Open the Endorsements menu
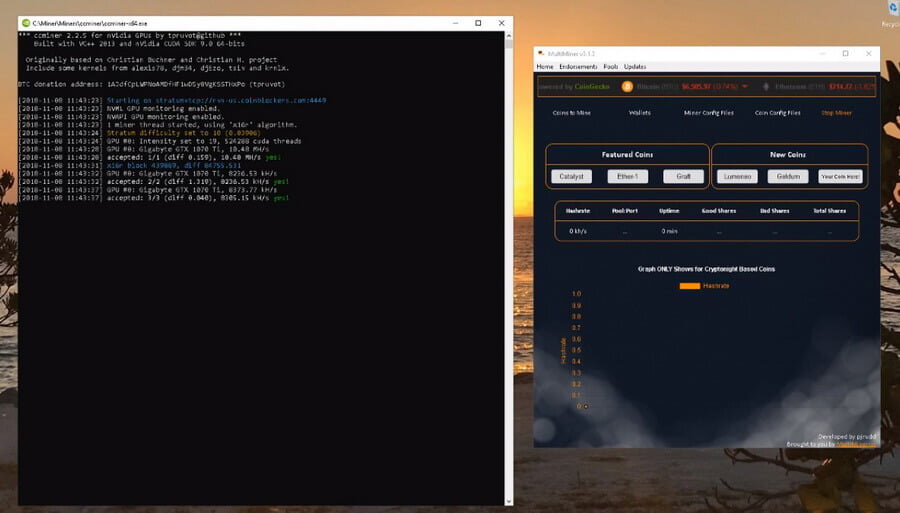 point(578,67)
